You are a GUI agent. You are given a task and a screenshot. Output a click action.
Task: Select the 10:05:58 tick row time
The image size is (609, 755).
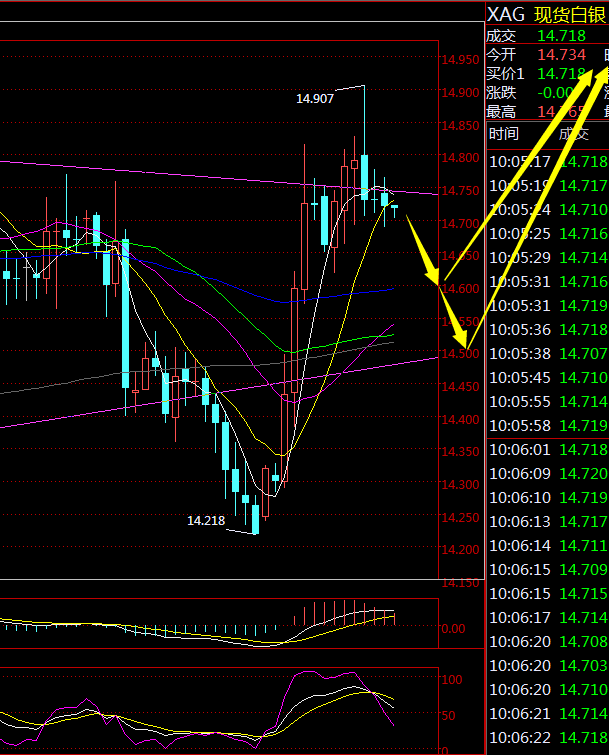click(x=519, y=426)
